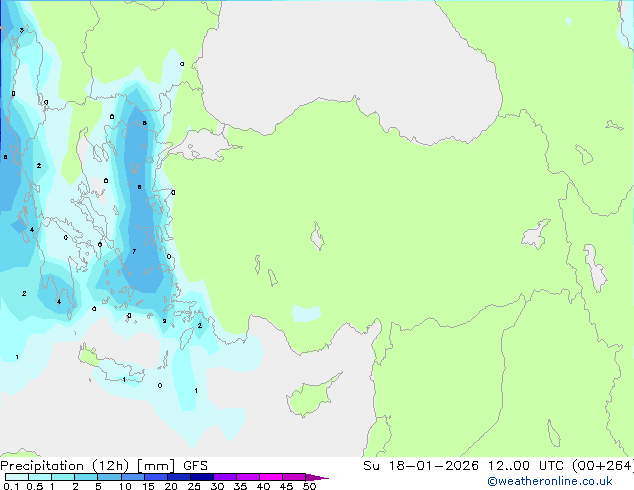Click the 15–20 mm legend color box
Image resolution: width=634 pixels, height=490 pixels.
pyautogui.click(x=155, y=477)
